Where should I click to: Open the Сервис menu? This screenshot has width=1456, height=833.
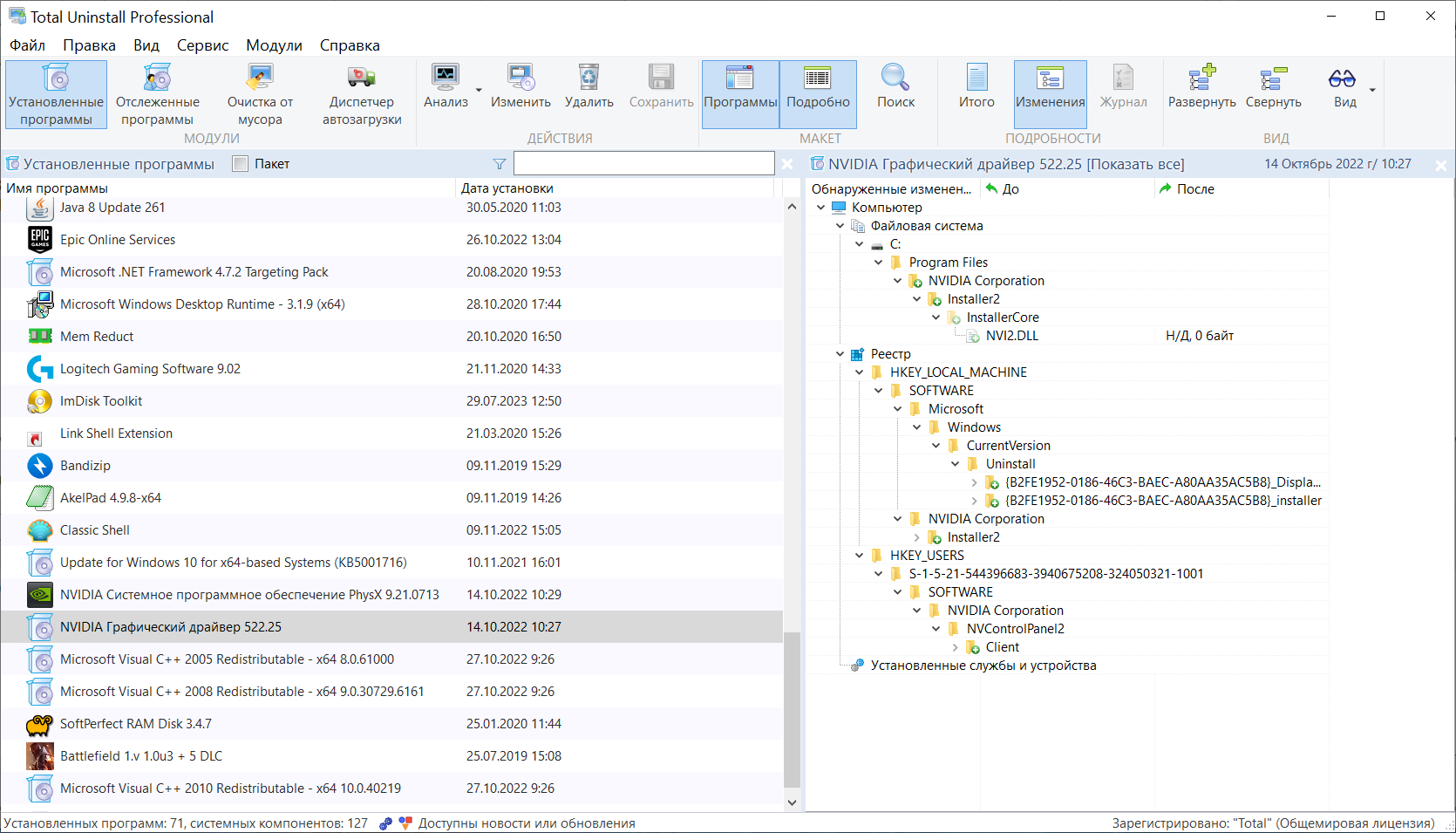point(202,45)
